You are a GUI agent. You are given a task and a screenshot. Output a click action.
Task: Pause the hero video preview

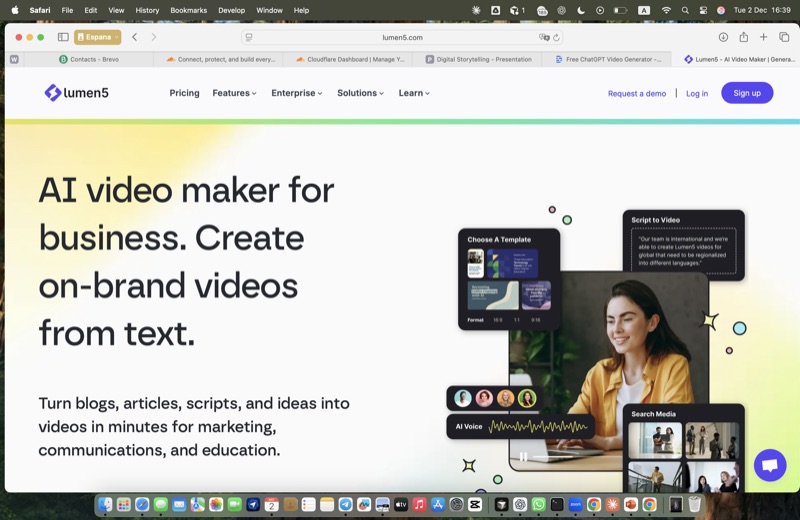point(523,456)
